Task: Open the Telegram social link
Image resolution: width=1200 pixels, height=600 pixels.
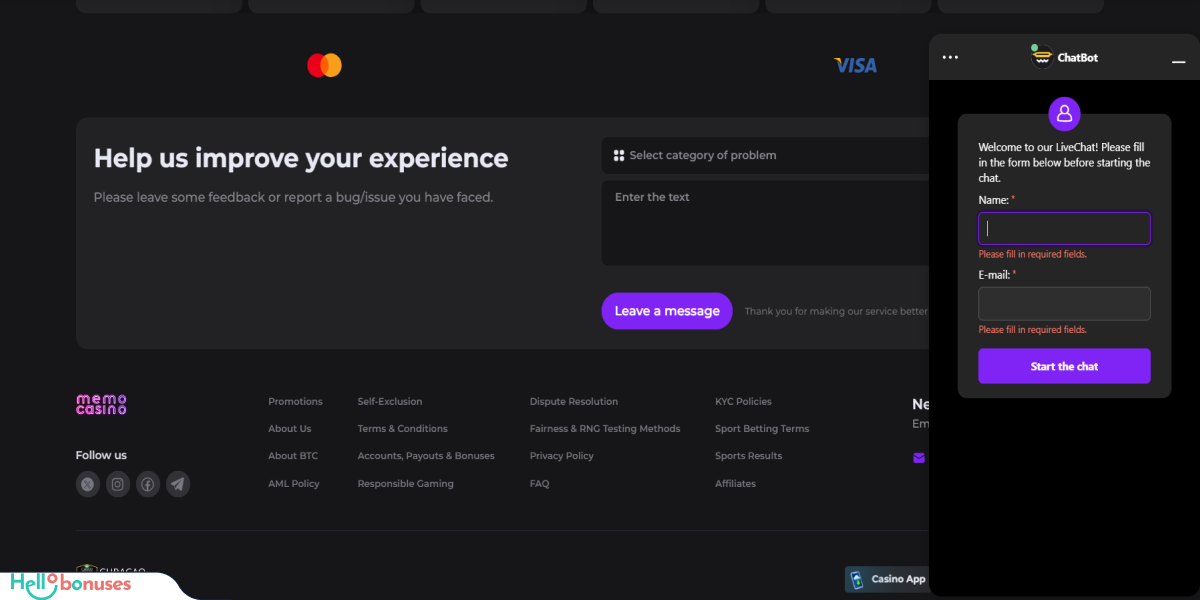Action: 178,484
